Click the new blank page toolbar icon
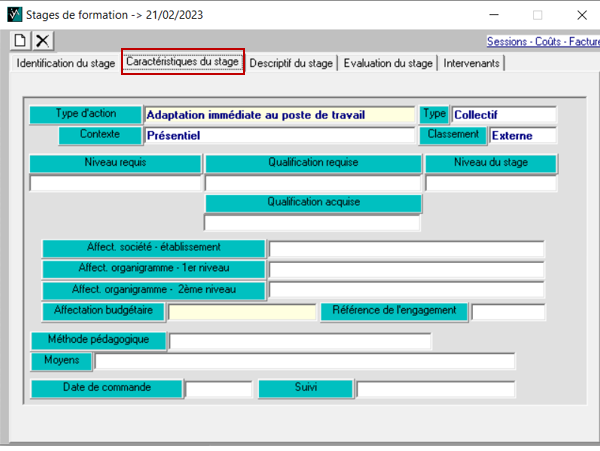Viewport: 600px width, 451px height. click(21, 40)
